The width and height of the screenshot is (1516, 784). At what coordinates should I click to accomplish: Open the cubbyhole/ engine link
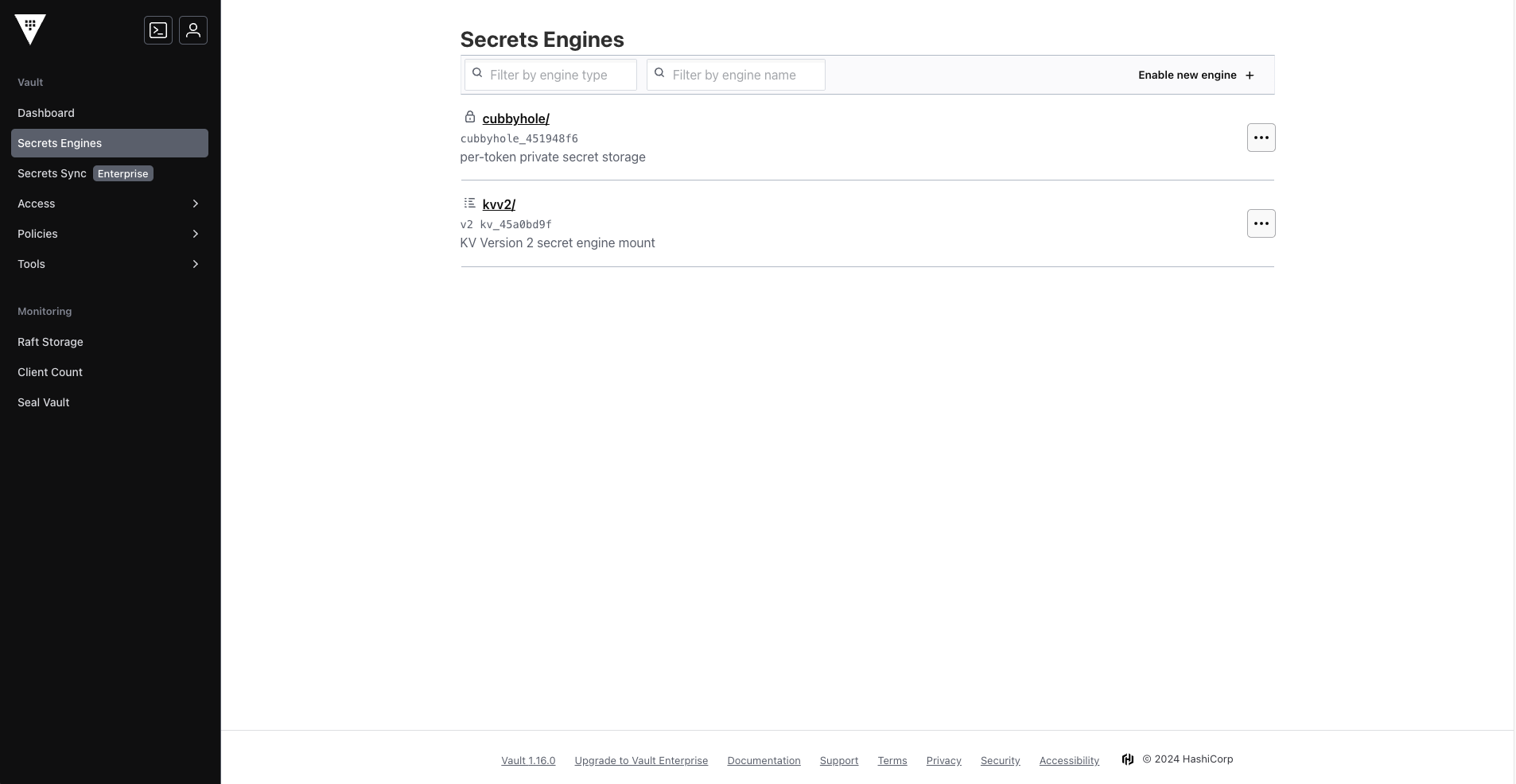click(x=515, y=118)
